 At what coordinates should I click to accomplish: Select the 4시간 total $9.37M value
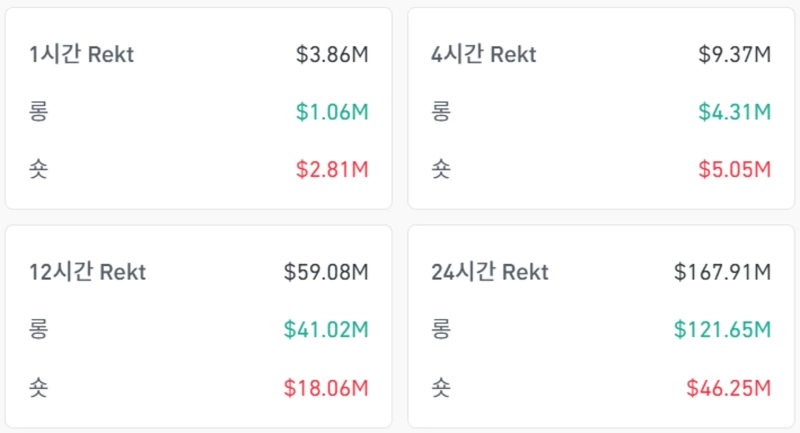click(734, 54)
